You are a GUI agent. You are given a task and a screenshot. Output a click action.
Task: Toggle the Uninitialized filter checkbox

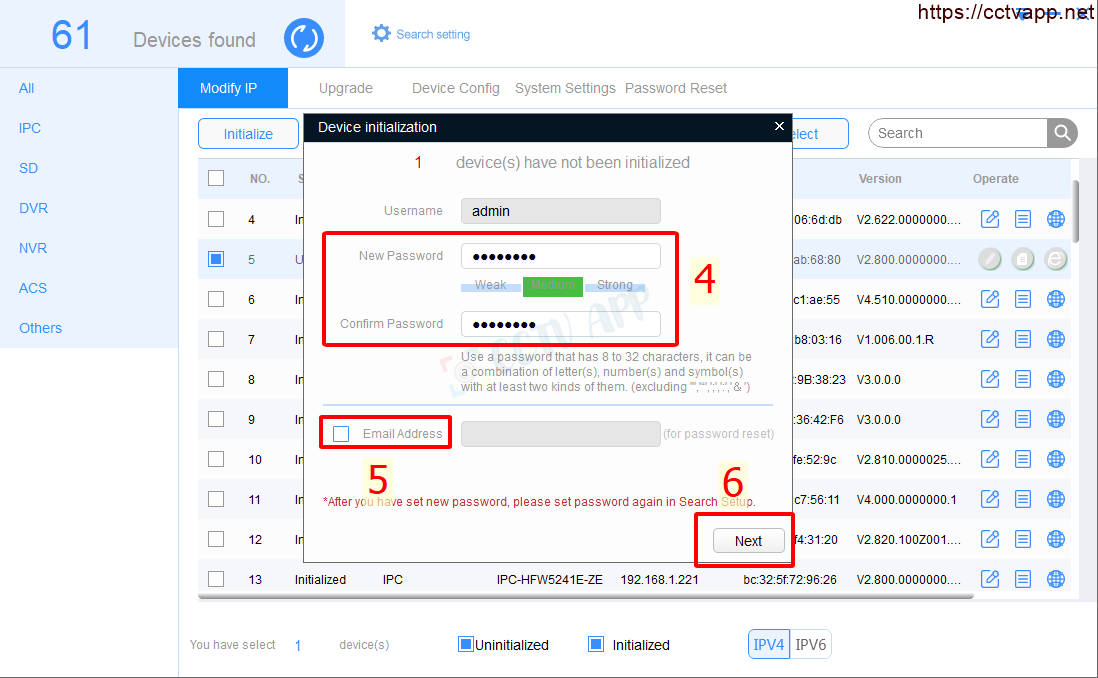point(465,644)
